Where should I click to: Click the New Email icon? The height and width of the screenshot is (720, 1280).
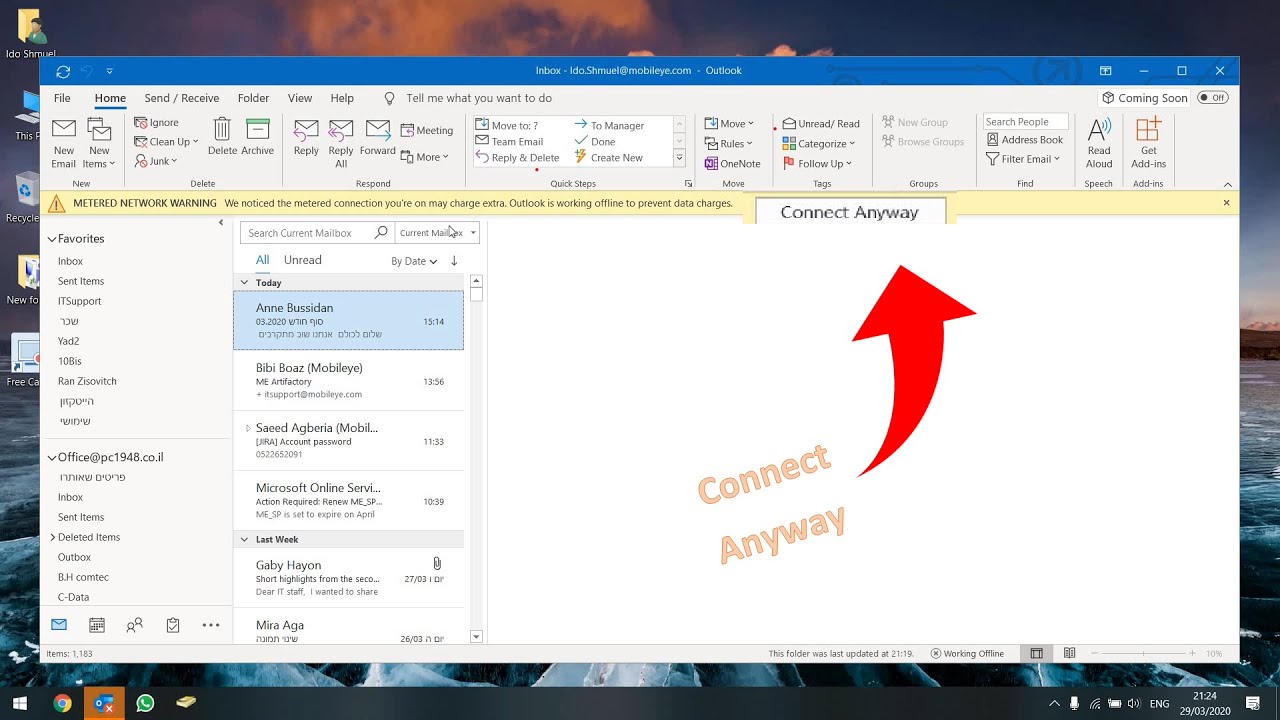point(64,143)
